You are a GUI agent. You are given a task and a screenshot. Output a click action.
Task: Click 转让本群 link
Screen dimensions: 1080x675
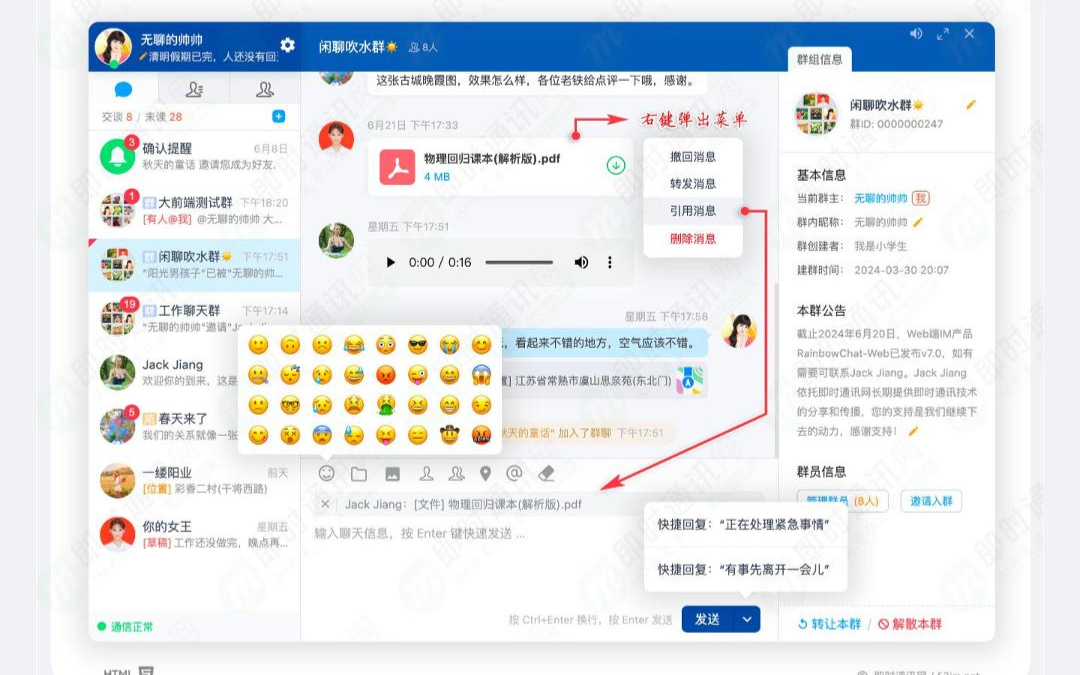pyautogui.click(x=829, y=624)
